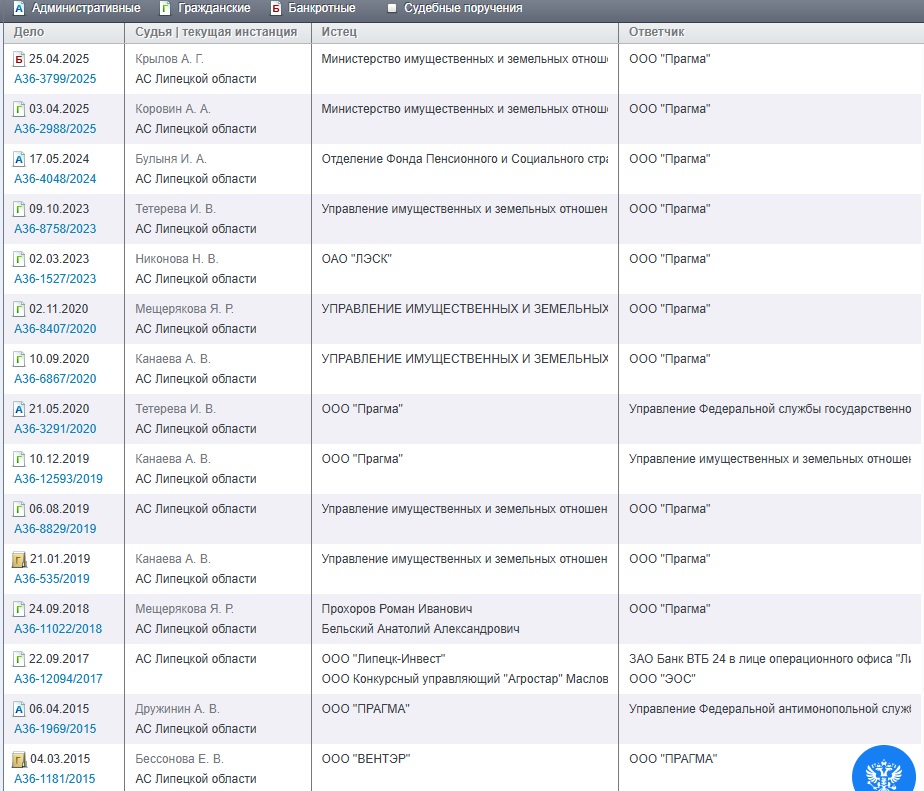Click civil case icon beside 22.09.2017
Screen dimensions: 924x791
[19, 659]
